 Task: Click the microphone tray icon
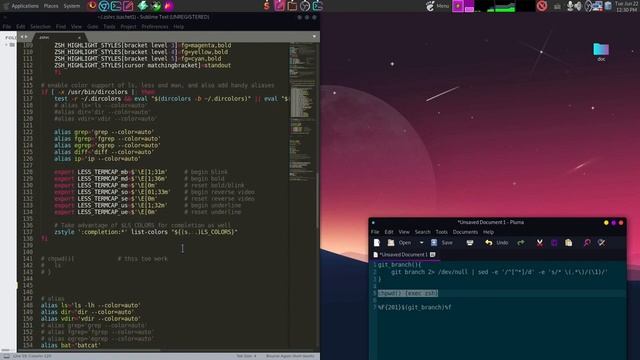(570, 6)
